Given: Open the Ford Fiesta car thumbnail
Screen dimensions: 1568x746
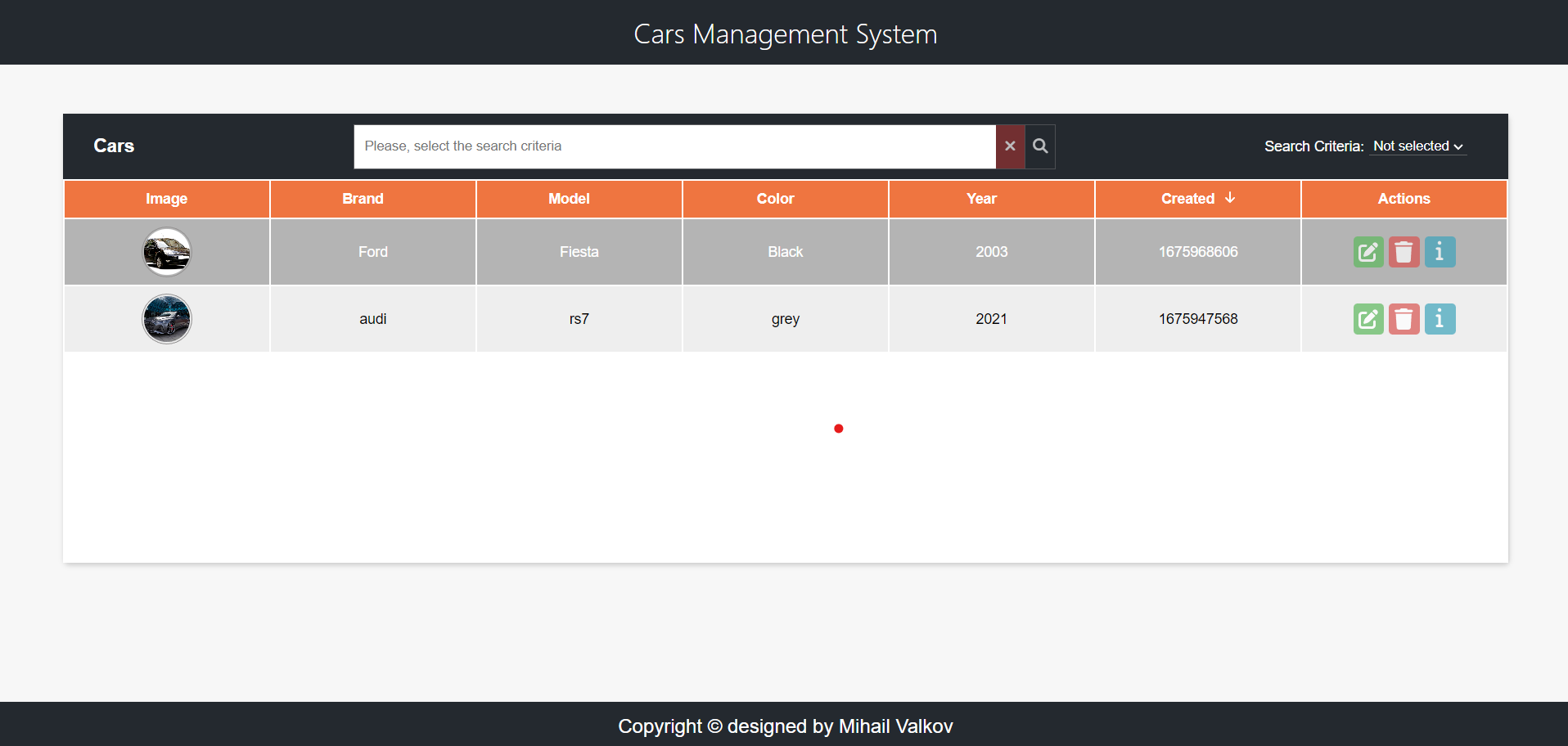Looking at the screenshot, I should point(166,251).
